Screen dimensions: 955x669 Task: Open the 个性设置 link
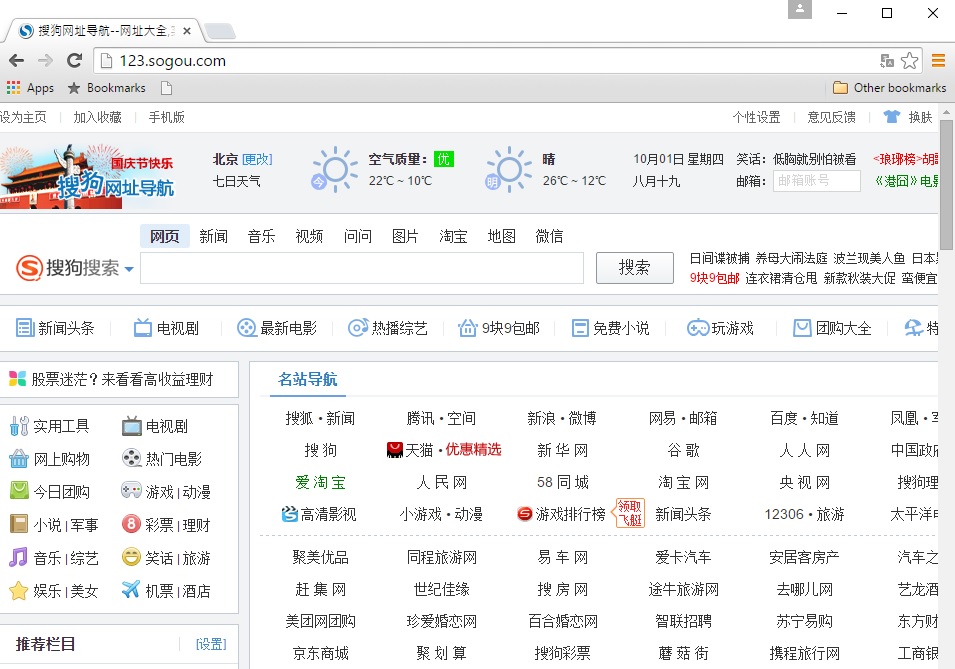(x=756, y=117)
